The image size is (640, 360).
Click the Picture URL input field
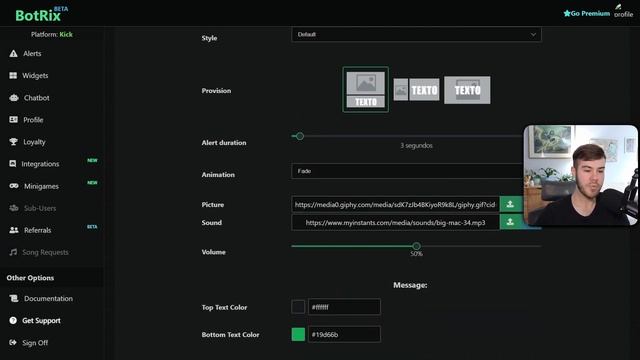pos(396,204)
